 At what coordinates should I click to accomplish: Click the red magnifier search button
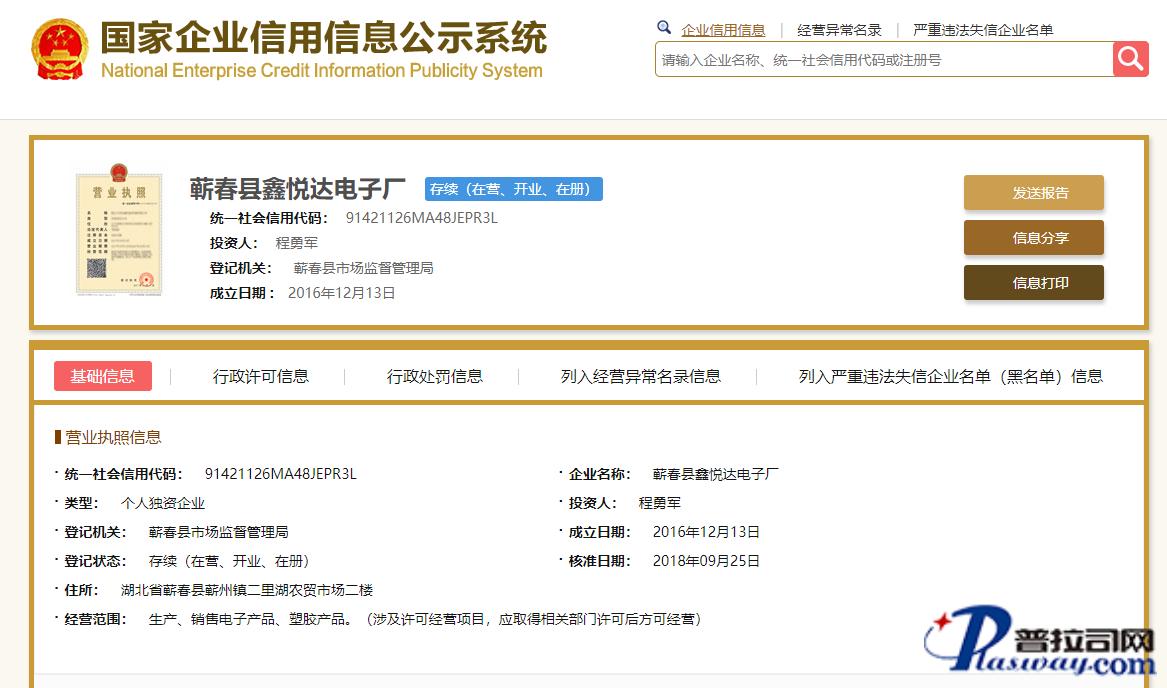tap(1130, 59)
